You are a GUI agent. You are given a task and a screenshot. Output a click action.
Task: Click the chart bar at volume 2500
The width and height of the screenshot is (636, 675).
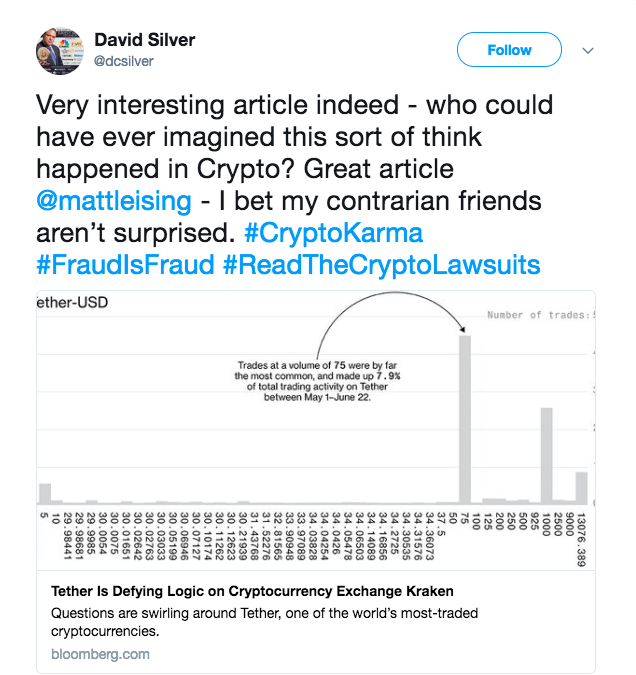[x=547, y=455]
